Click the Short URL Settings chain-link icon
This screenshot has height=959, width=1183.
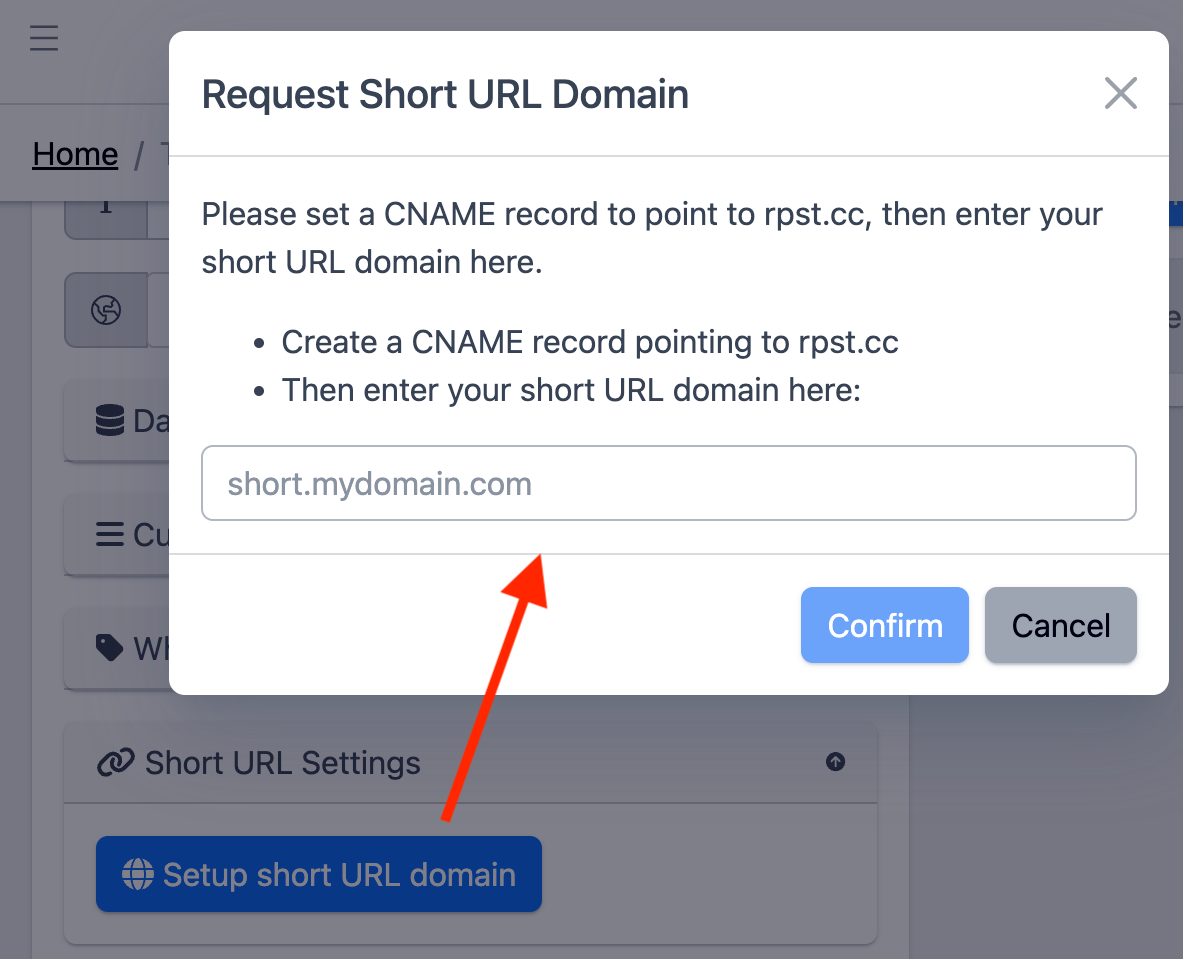coord(115,762)
